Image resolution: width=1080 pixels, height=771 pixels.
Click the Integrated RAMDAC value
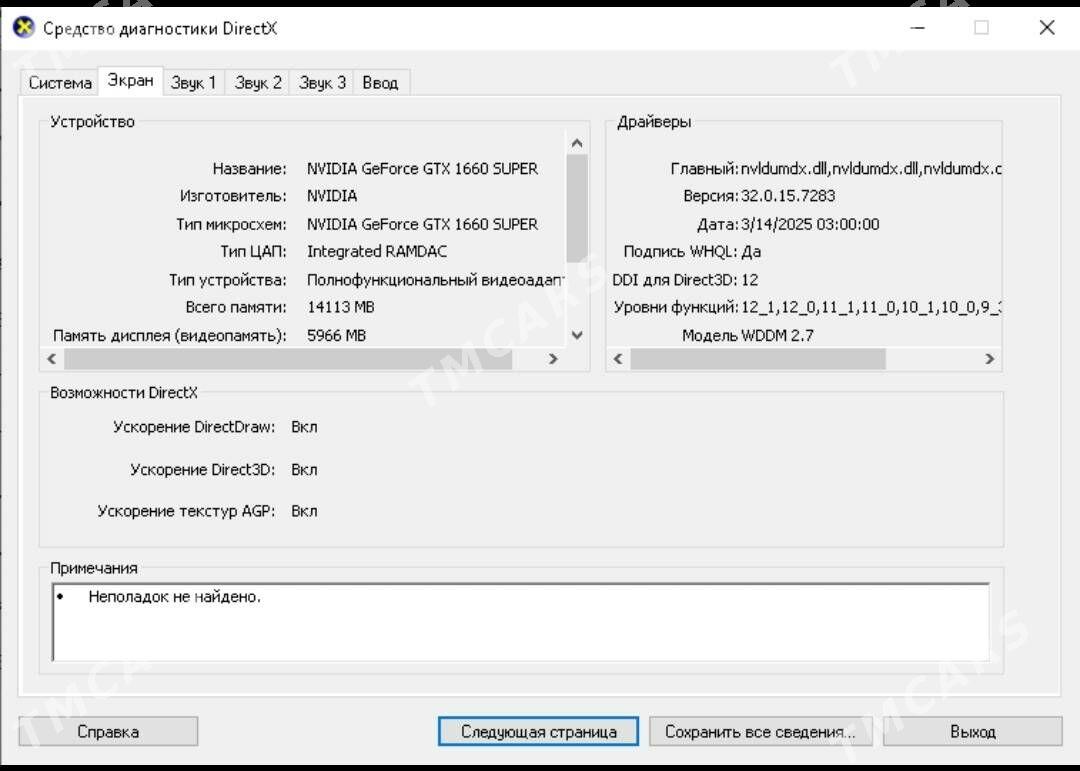point(377,252)
